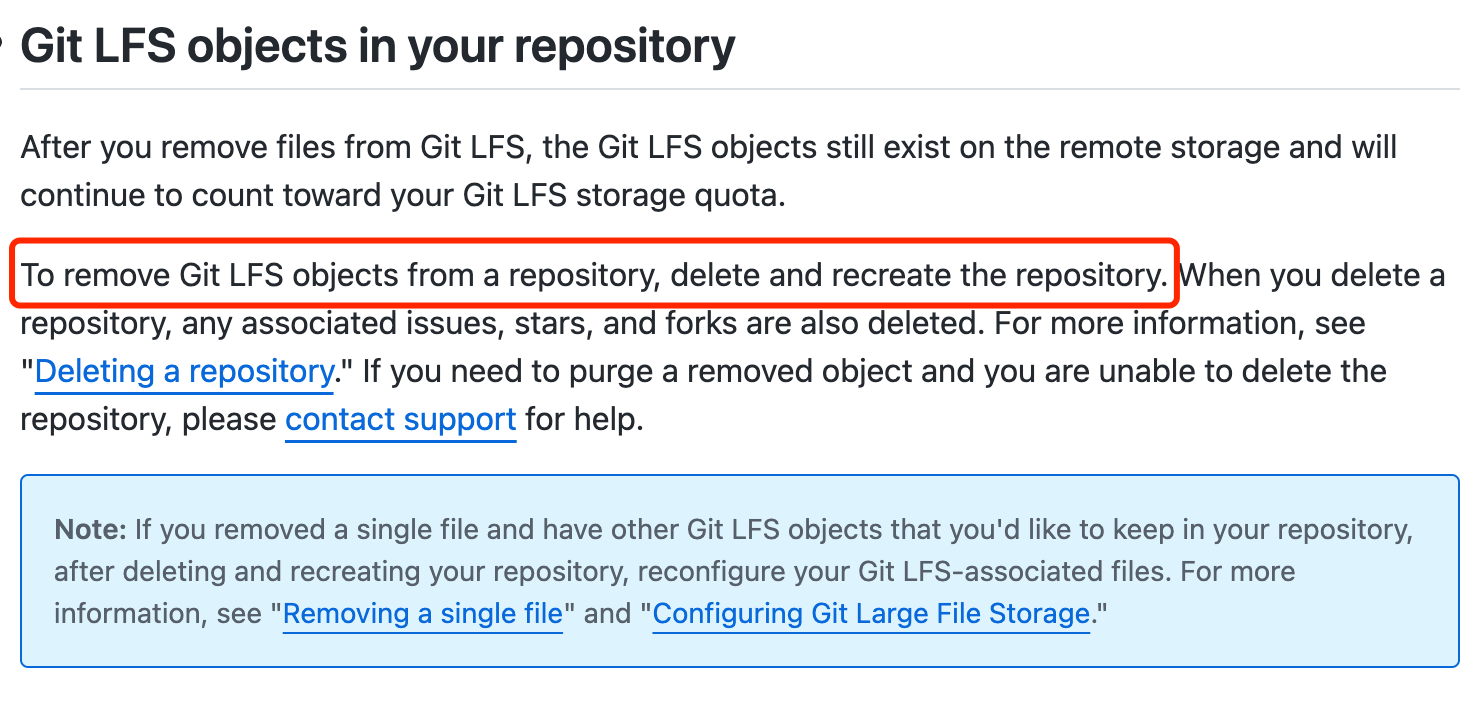Follow the "contact support" link

click(401, 419)
